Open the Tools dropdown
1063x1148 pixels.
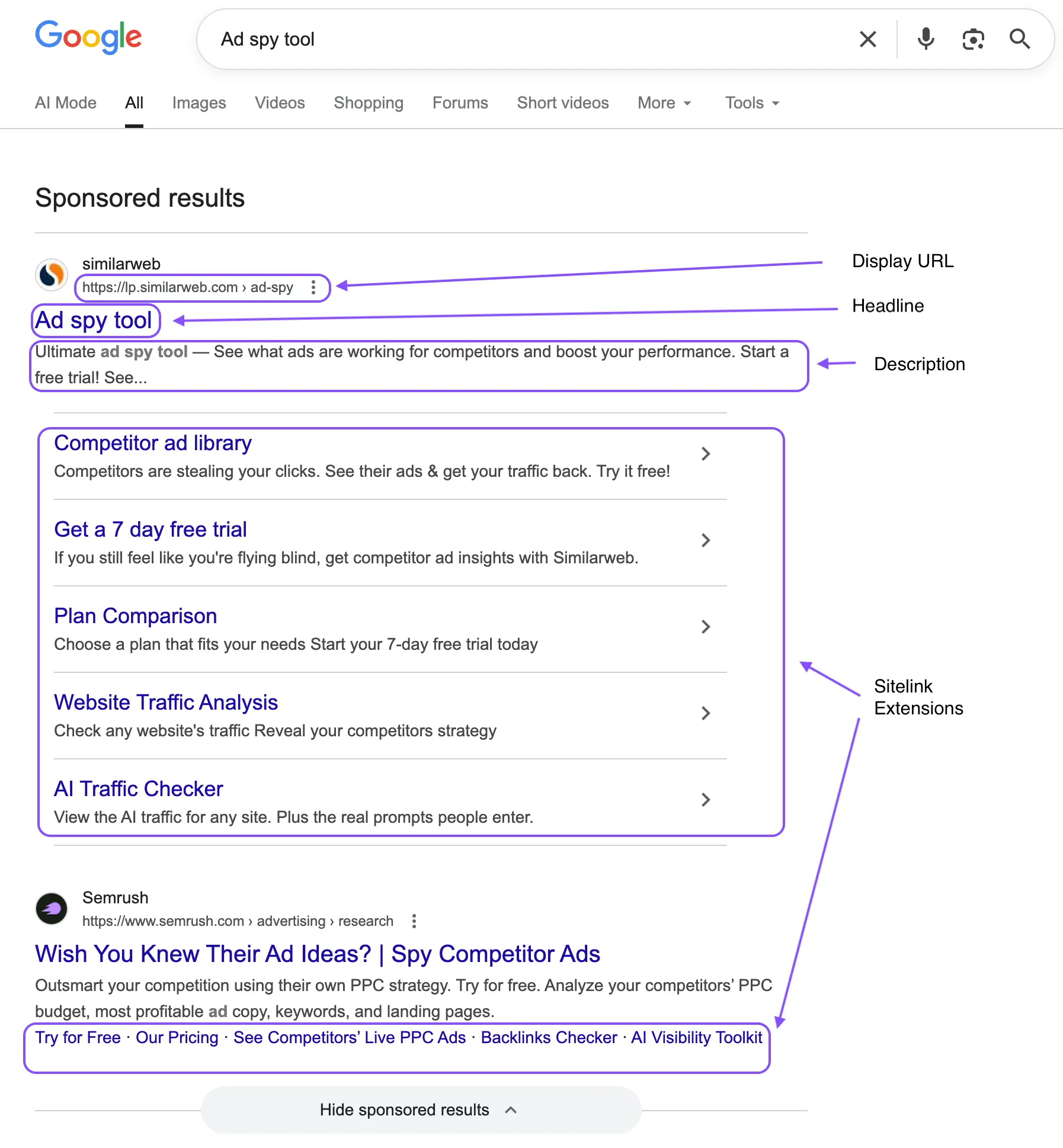[752, 103]
